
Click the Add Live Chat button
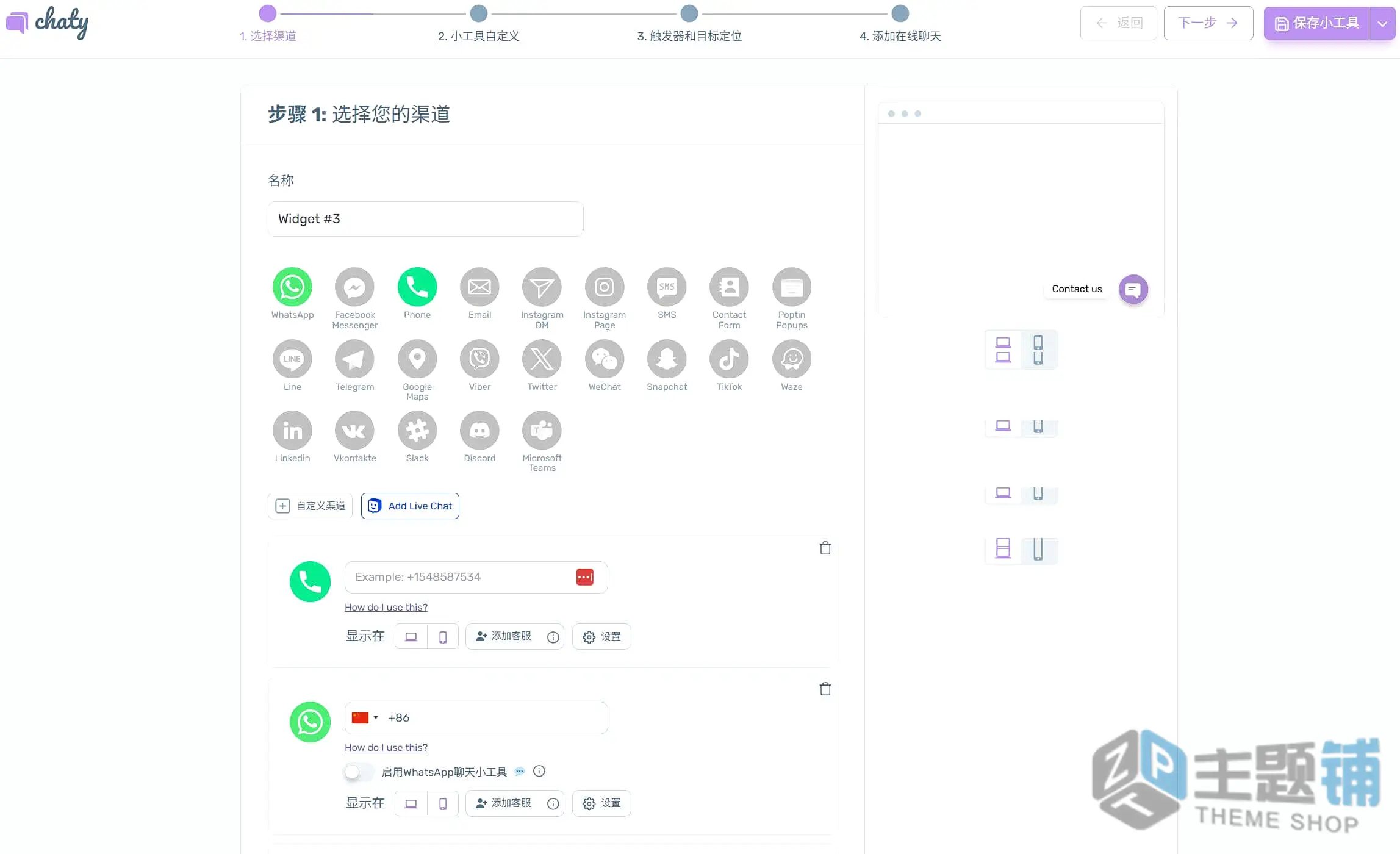click(x=410, y=506)
